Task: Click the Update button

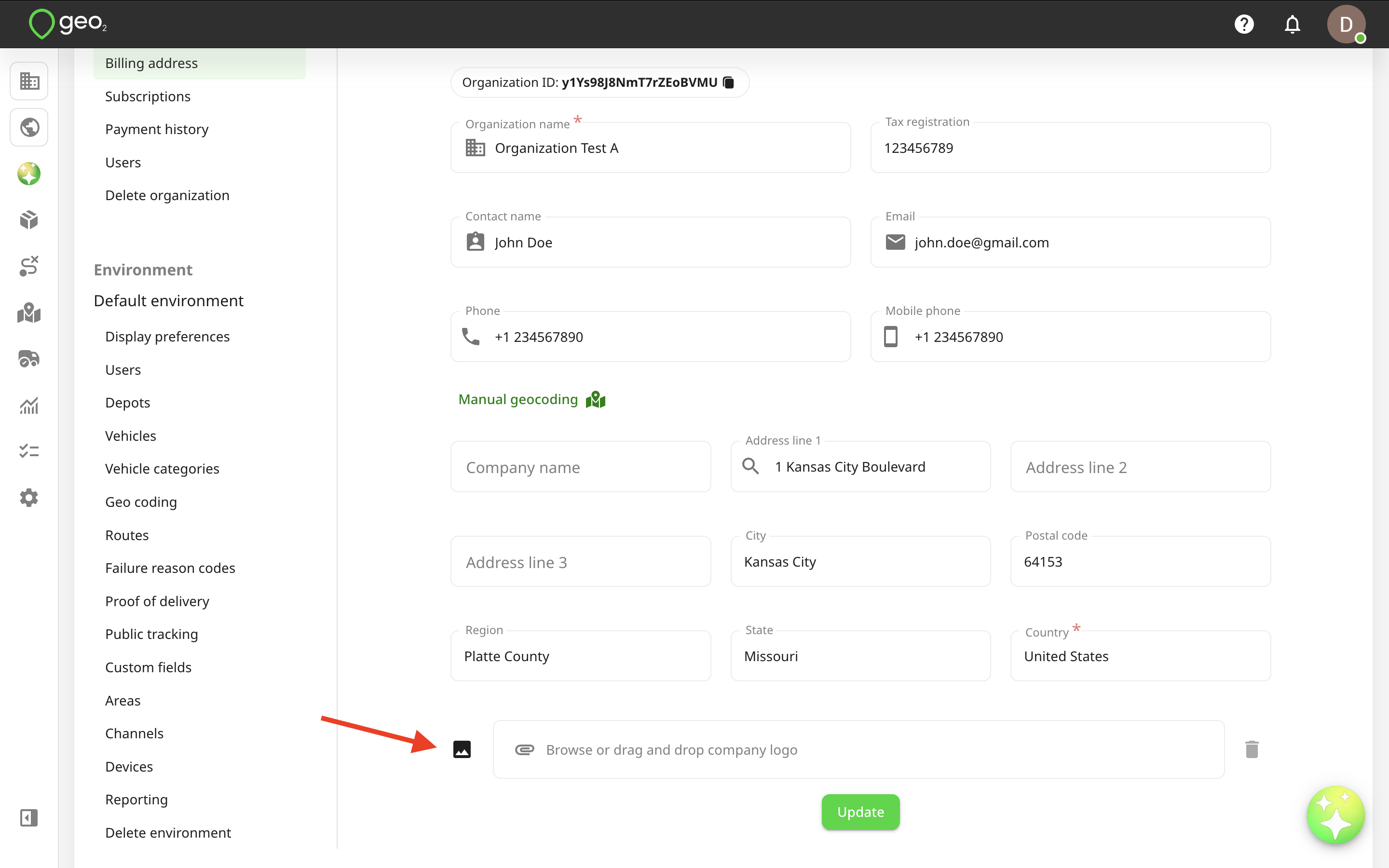Action: tap(860, 812)
